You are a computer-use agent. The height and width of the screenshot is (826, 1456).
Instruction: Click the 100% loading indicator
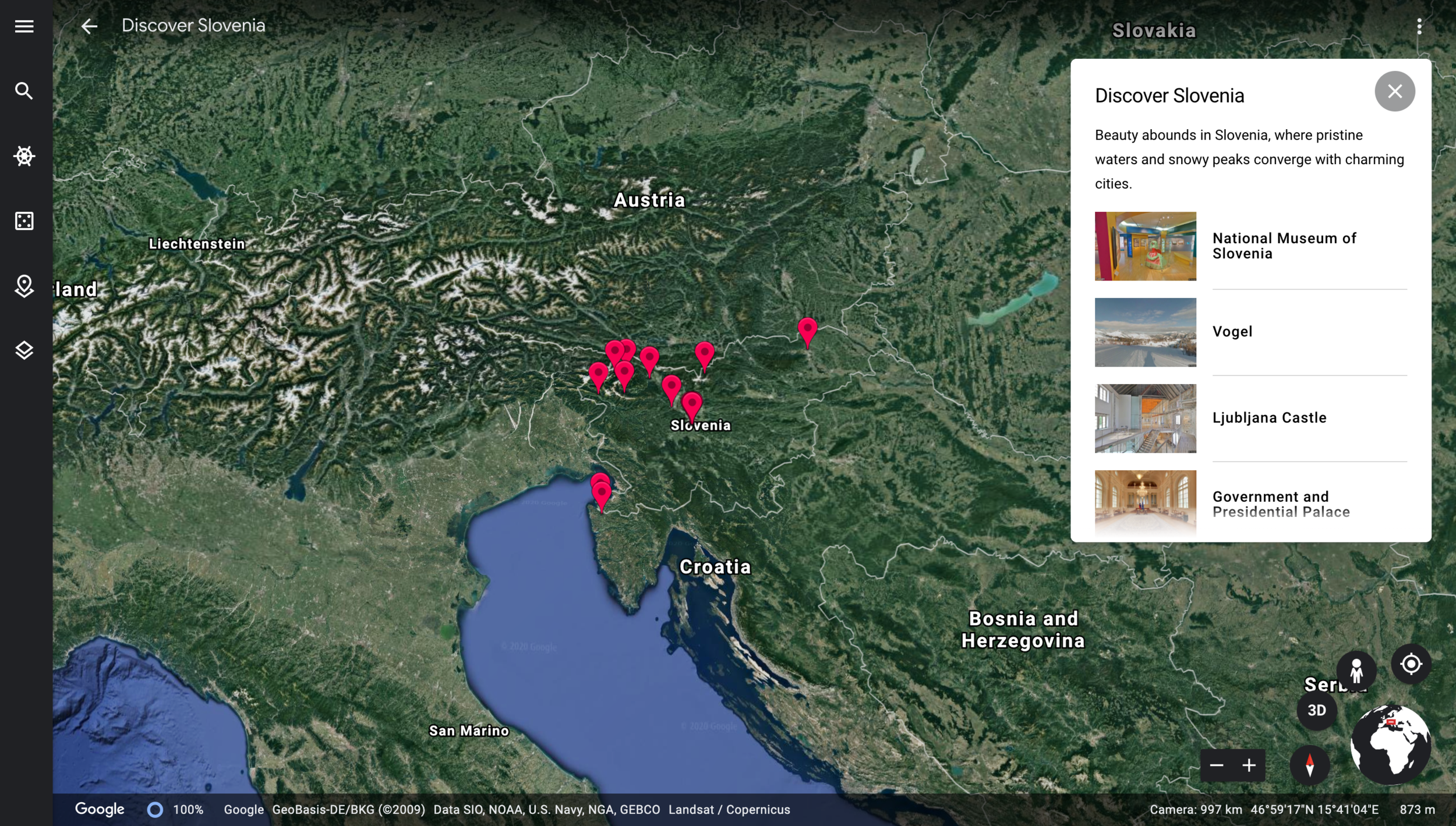pos(175,810)
